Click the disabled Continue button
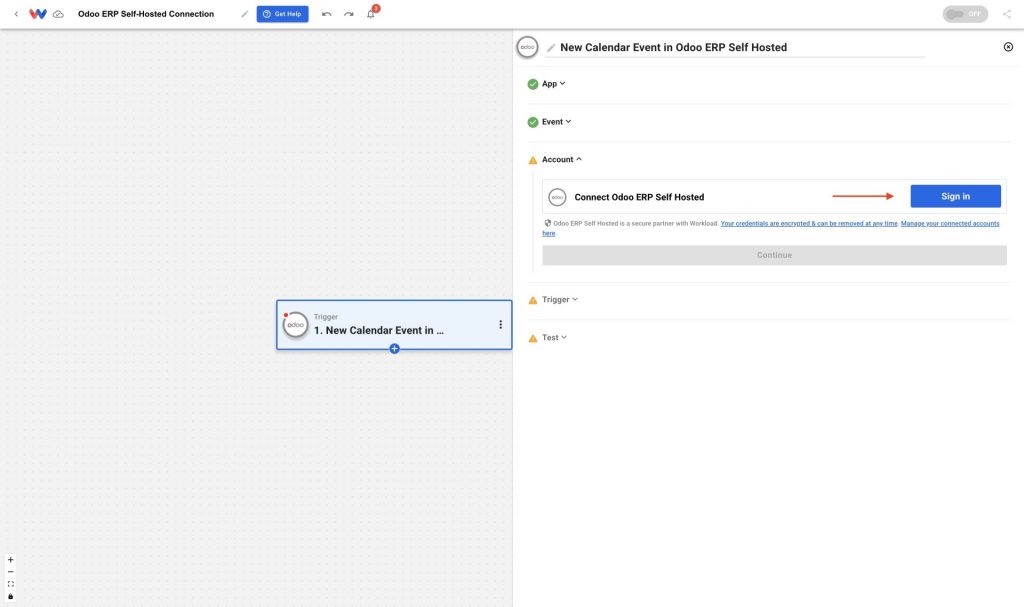1024x607 pixels. tap(775, 255)
